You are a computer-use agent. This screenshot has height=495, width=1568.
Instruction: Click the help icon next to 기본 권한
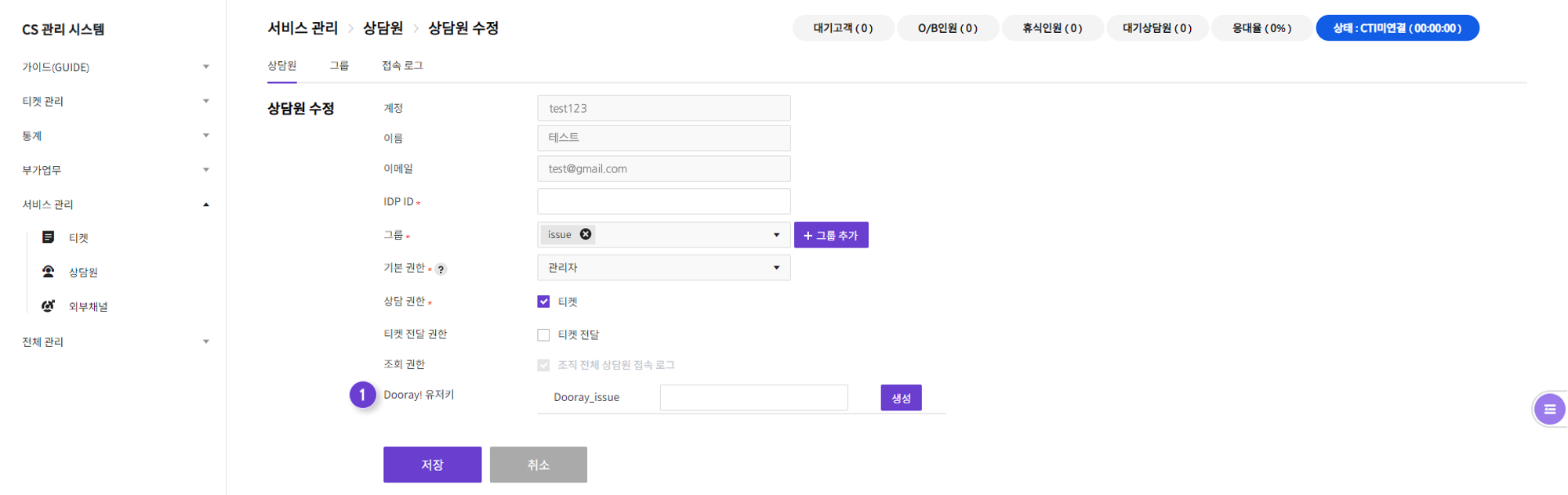[x=441, y=269]
